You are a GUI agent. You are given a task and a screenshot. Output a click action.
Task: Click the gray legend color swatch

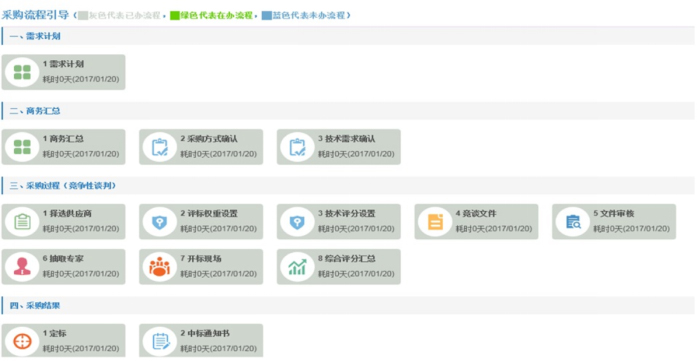[83, 16]
